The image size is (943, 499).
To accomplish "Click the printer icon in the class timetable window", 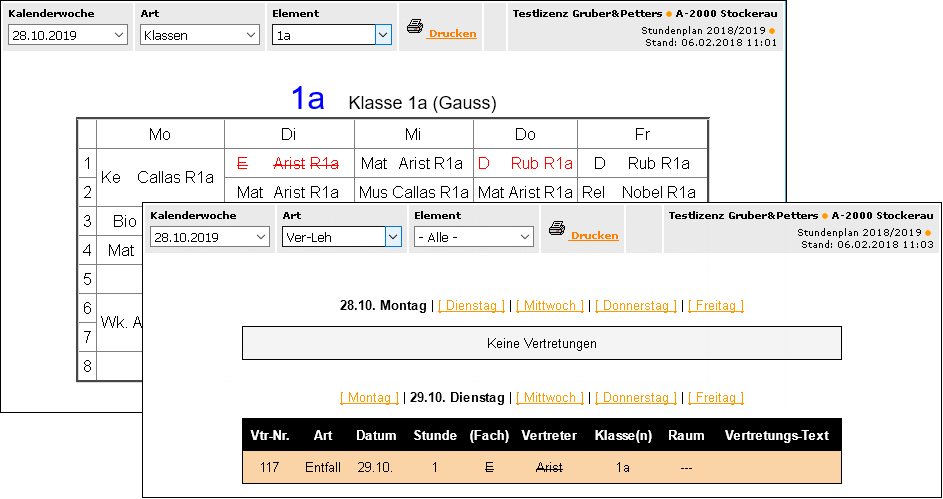I will (x=415, y=27).
